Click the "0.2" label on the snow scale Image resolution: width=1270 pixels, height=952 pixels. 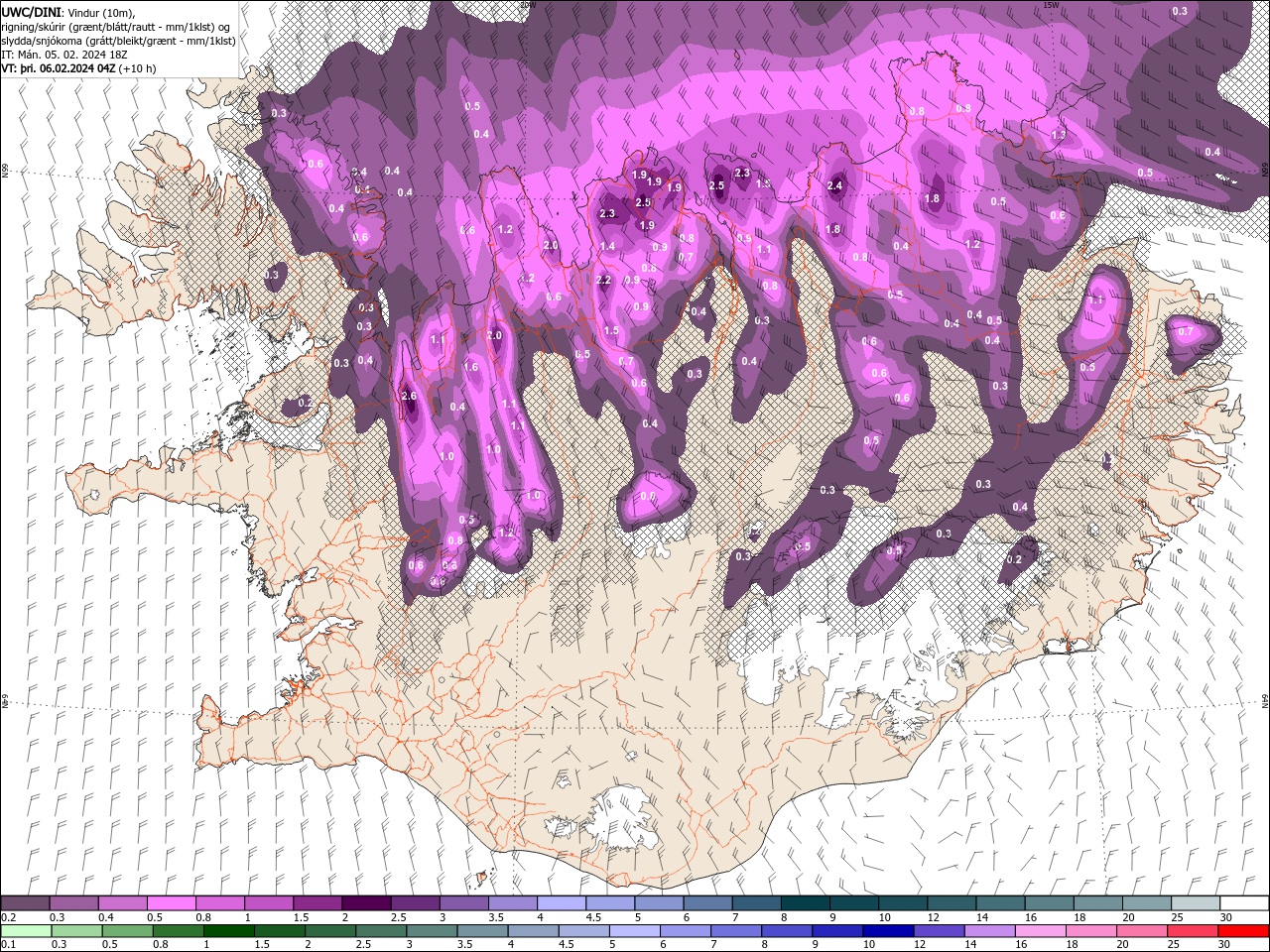click(x=8, y=917)
